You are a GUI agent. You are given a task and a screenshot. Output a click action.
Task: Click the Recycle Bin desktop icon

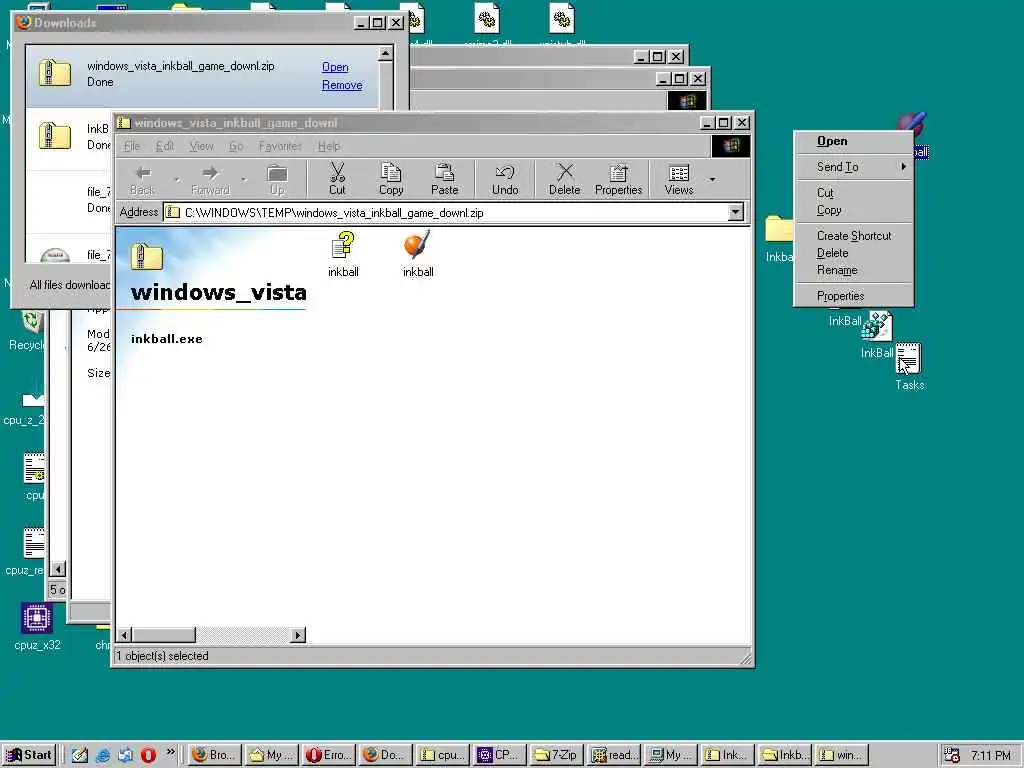click(31, 321)
